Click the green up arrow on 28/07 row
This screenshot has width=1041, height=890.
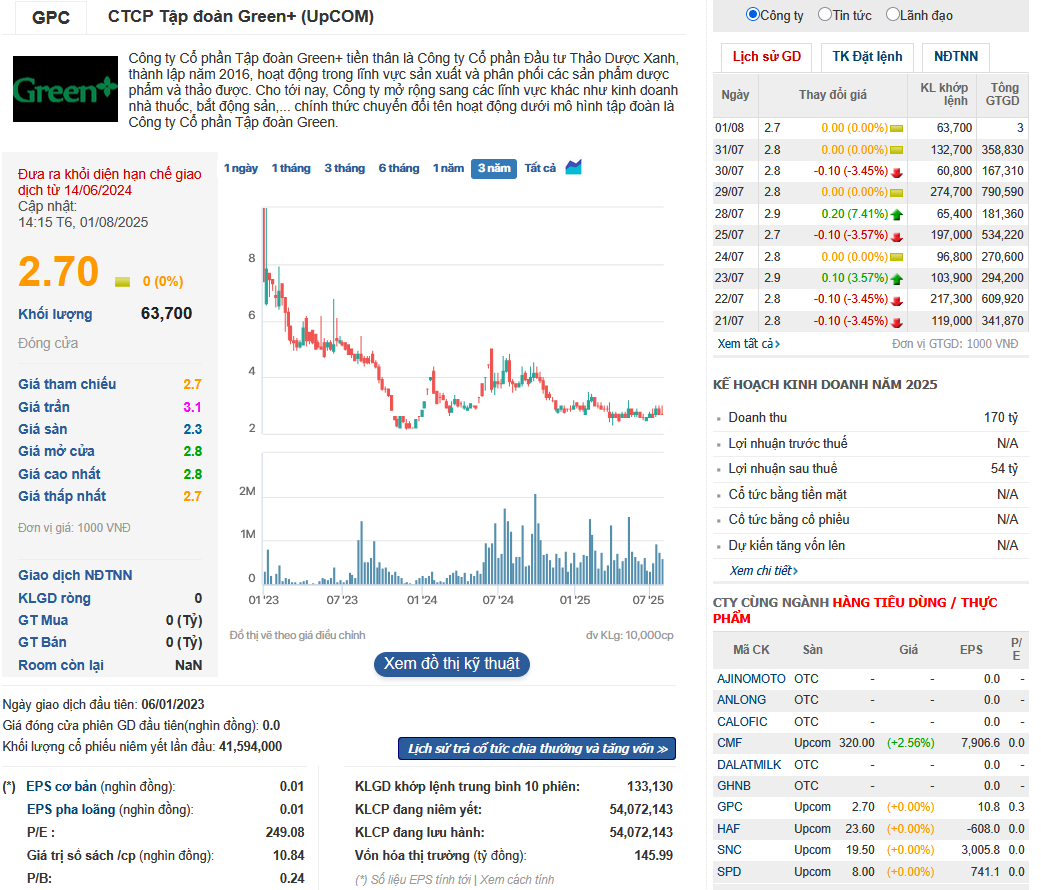tap(896, 214)
